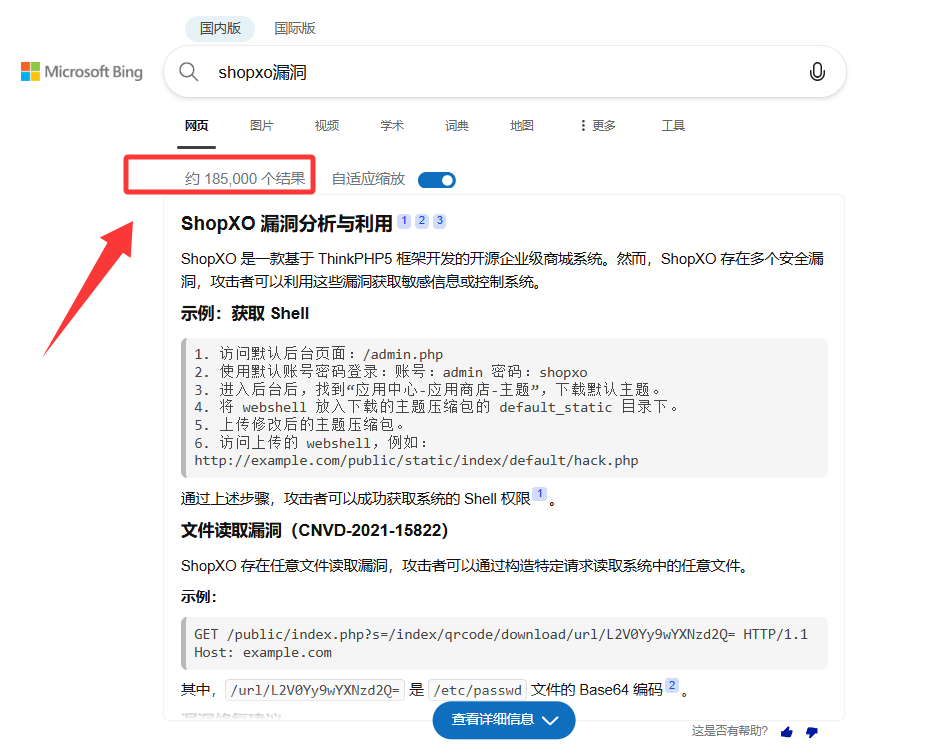The height and width of the screenshot is (746, 949).
Task: Click the thumbs down feedback icon
Action: coord(812,732)
